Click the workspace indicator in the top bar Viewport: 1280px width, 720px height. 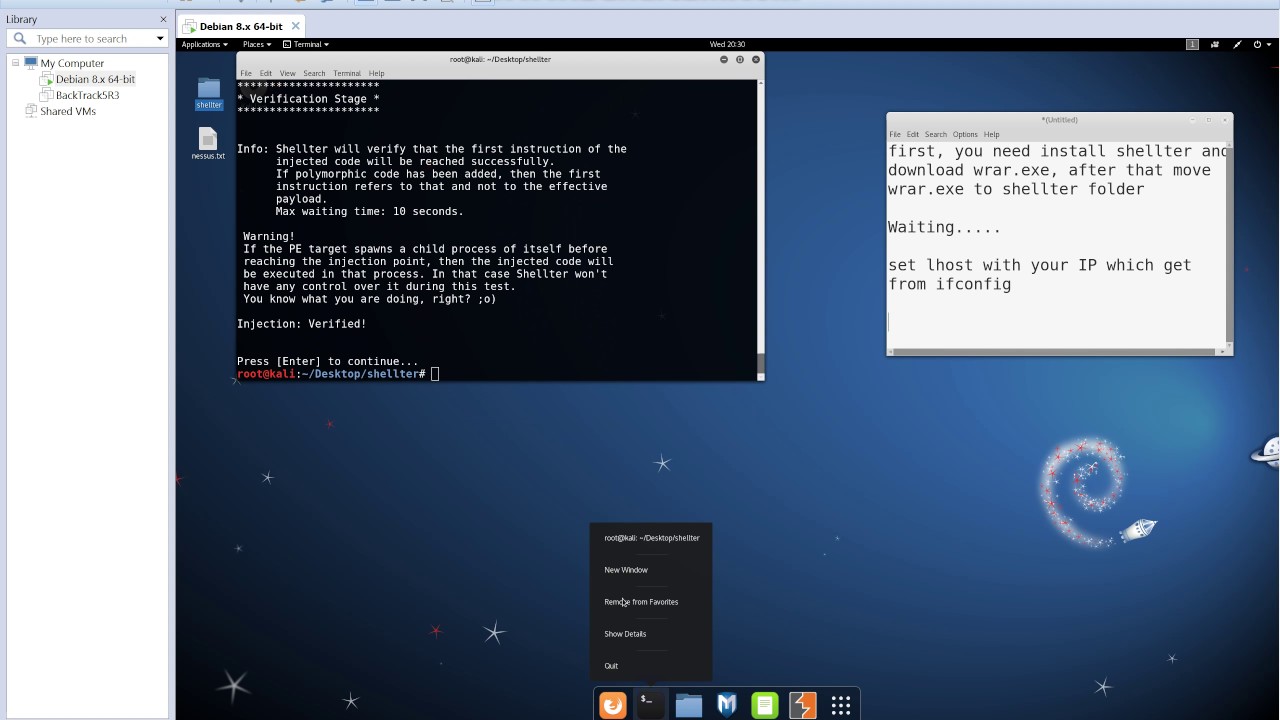pos(1192,44)
